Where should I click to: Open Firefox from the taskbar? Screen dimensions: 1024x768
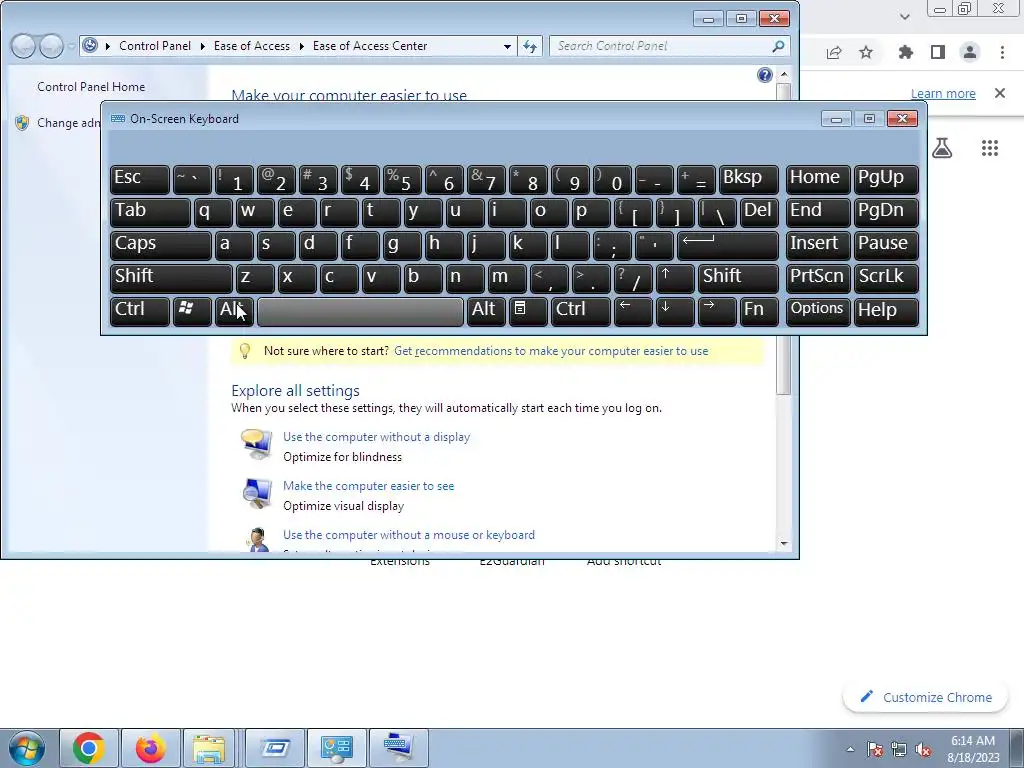point(150,748)
